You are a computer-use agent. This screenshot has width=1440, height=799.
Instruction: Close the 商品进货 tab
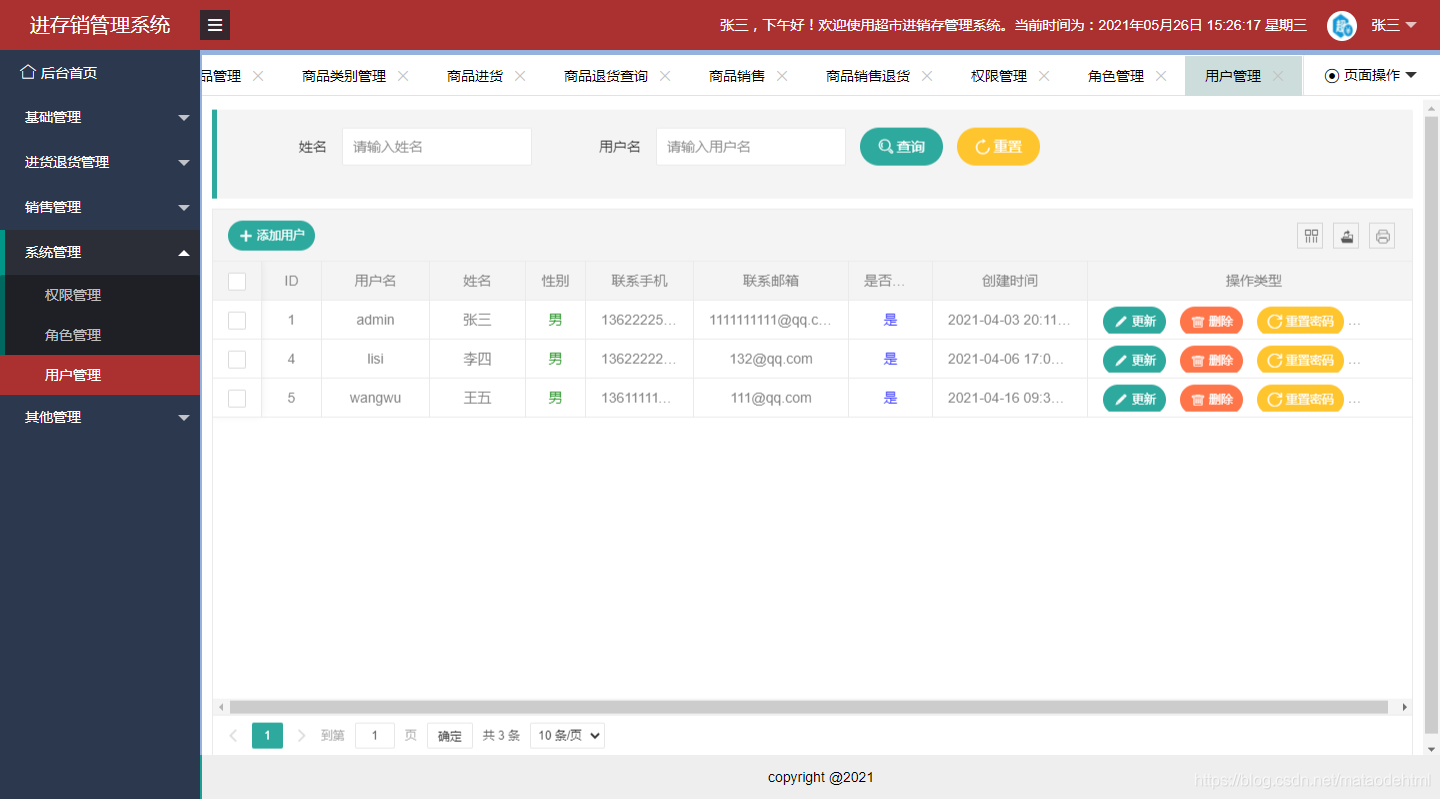coord(520,75)
